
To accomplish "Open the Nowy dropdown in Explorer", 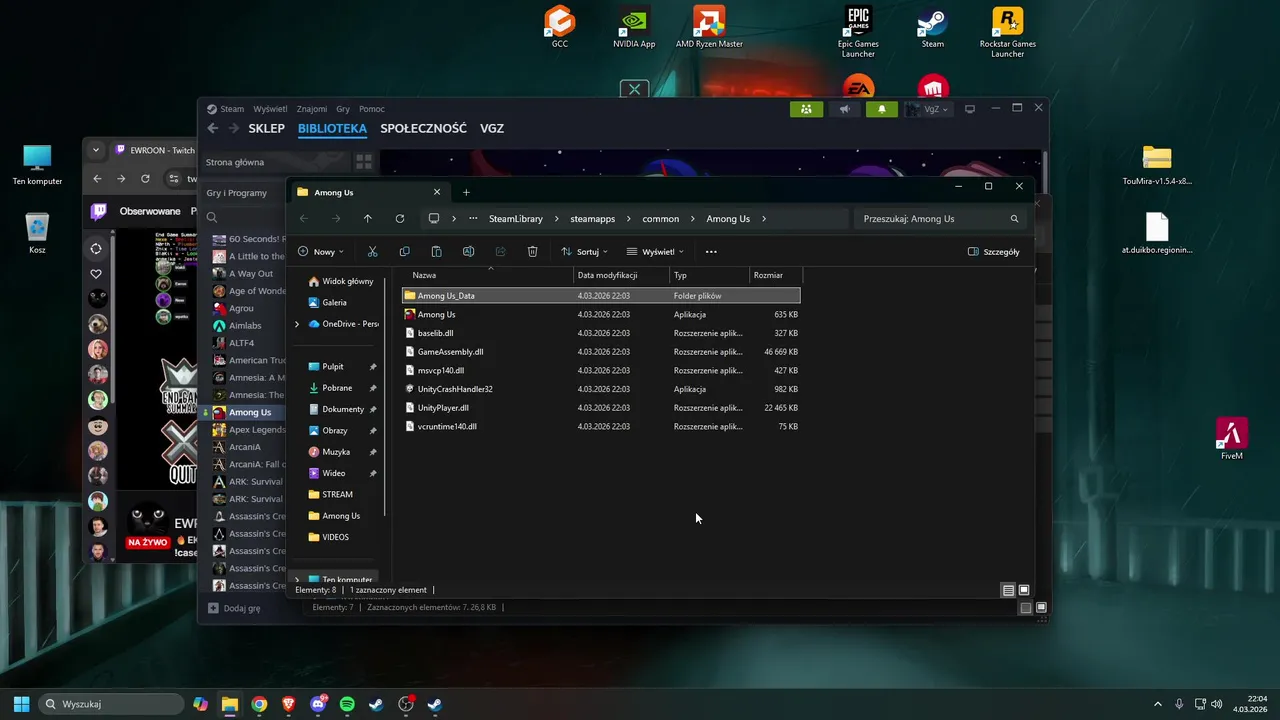I will 321,252.
